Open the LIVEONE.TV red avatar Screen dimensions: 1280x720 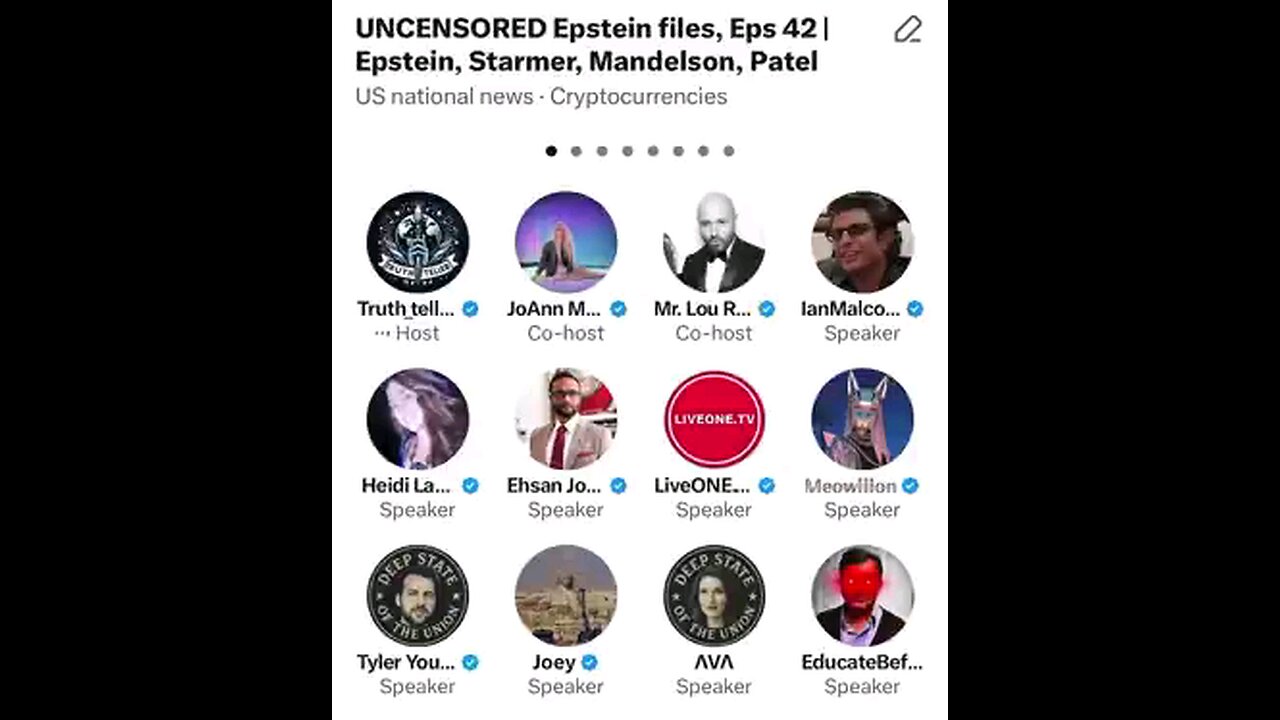coord(714,419)
